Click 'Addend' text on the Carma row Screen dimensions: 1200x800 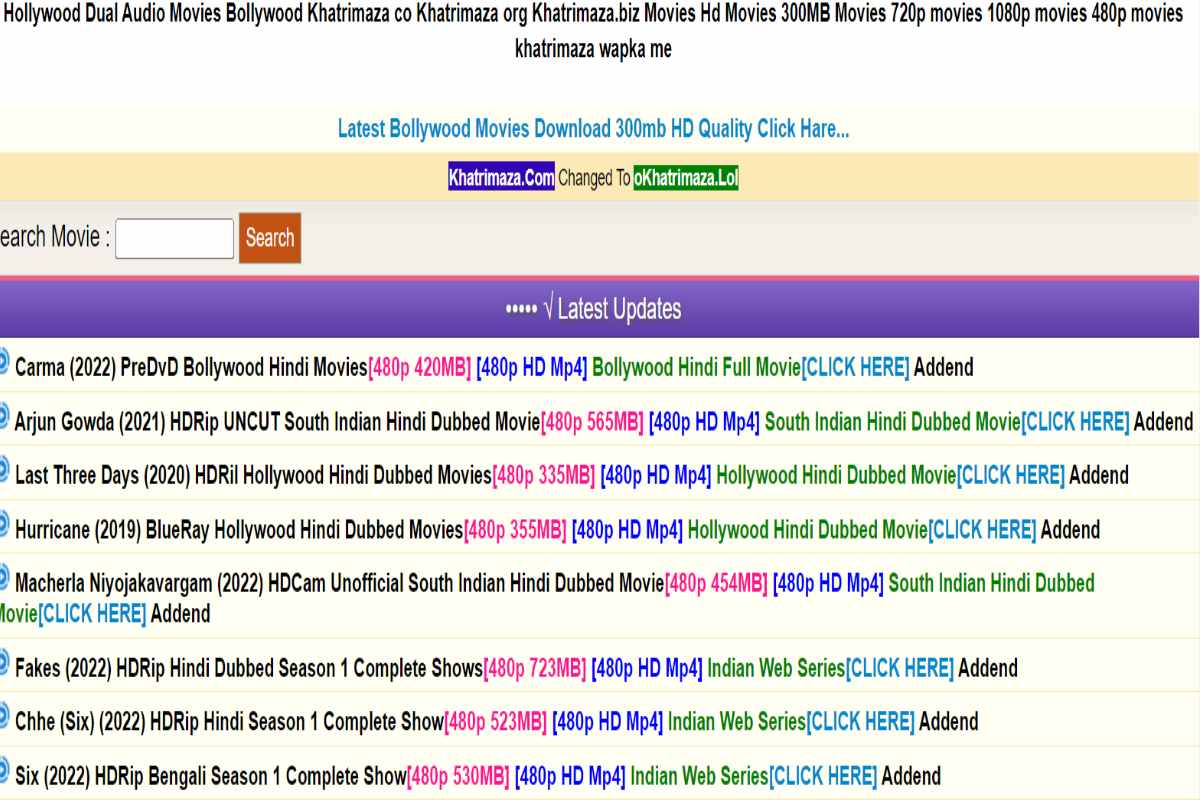pos(944,368)
